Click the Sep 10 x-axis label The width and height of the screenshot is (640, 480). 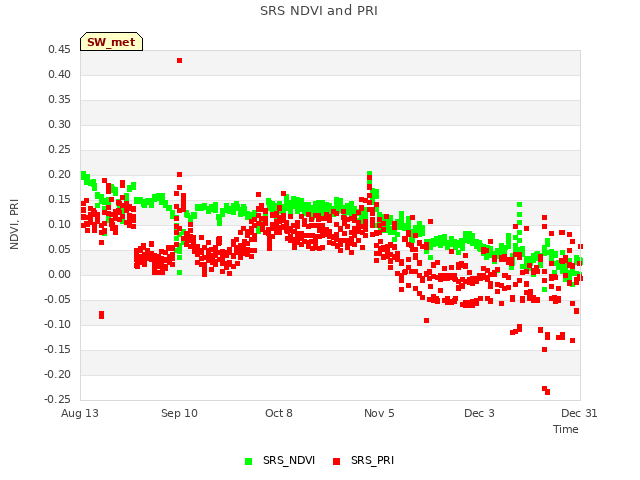click(179, 413)
